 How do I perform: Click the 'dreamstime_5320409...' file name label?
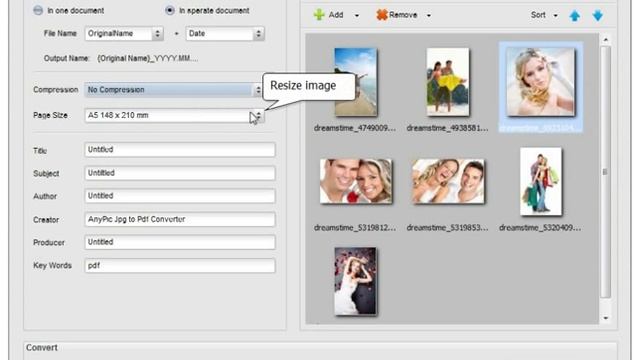coord(540,227)
